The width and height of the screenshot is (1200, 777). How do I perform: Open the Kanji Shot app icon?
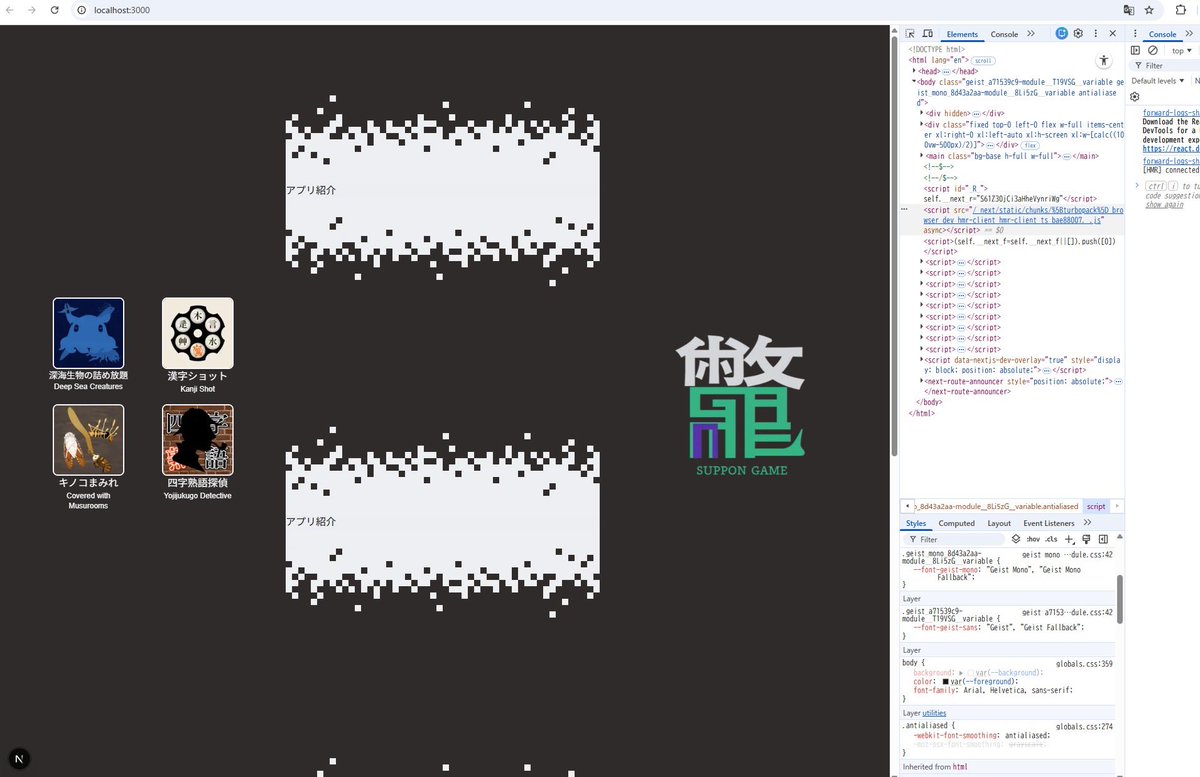pyautogui.click(x=198, y=333)
